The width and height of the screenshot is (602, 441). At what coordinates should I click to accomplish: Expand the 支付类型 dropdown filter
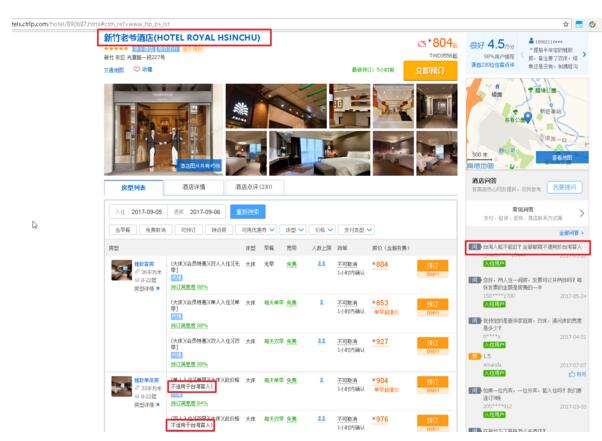(359, 229)
